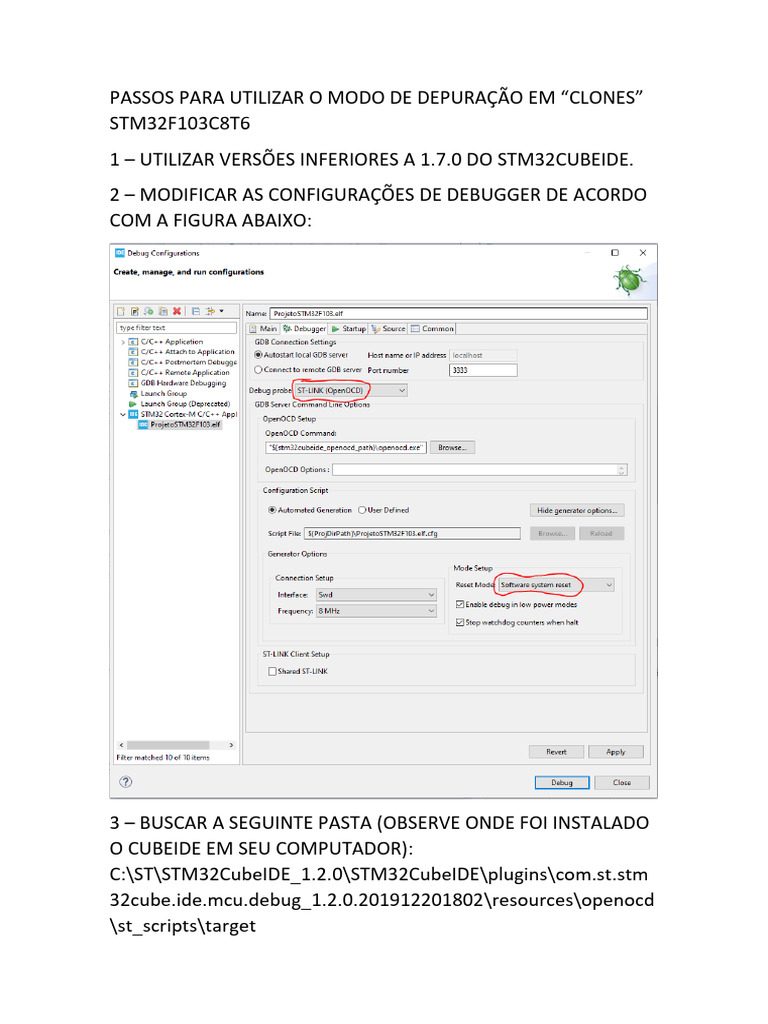Click the STM32 Cortex-M IDE icon
This screenshot has height=1024, width=768.
coord(133,414)
